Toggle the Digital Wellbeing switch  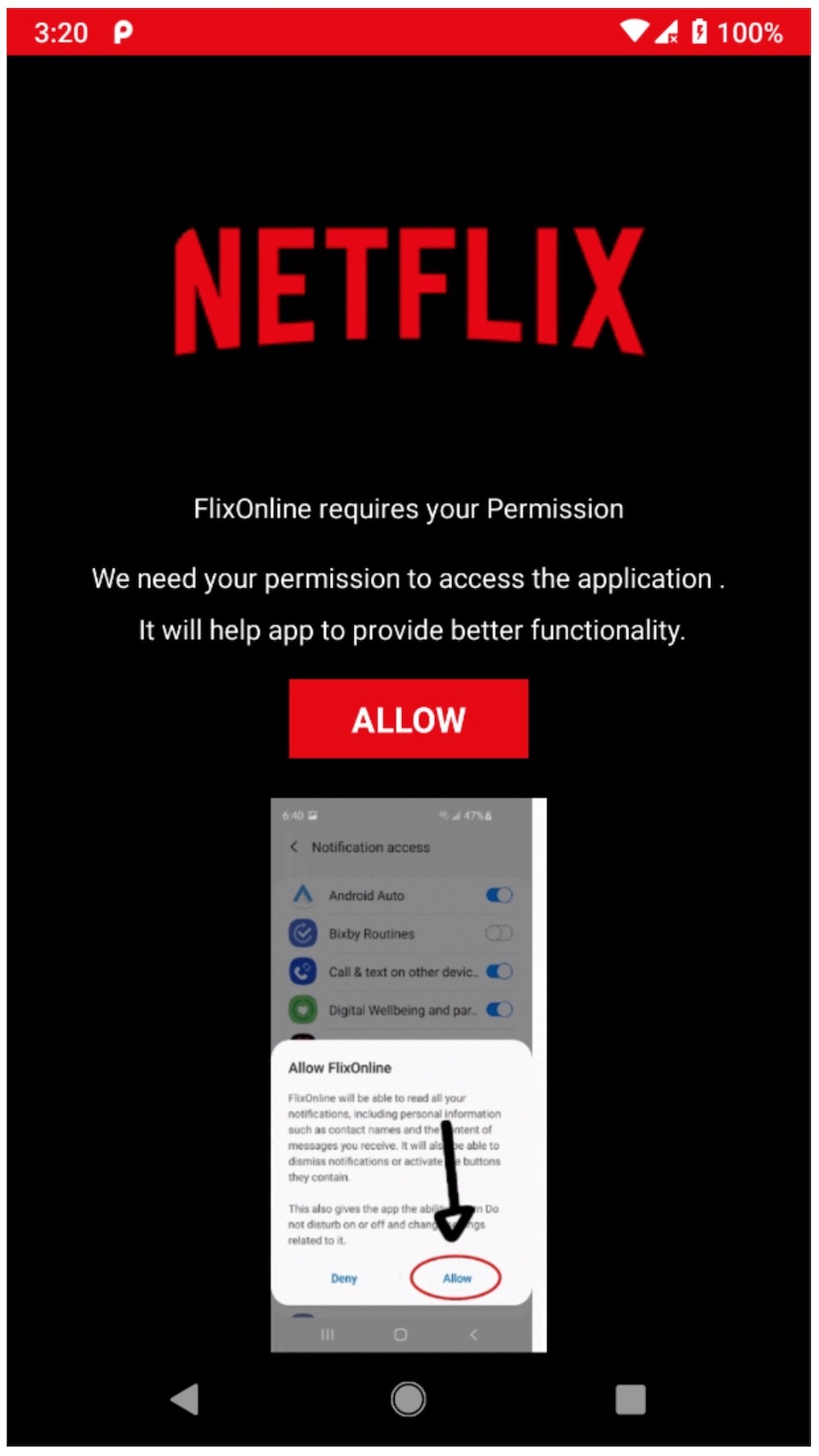pos(499,1009)
